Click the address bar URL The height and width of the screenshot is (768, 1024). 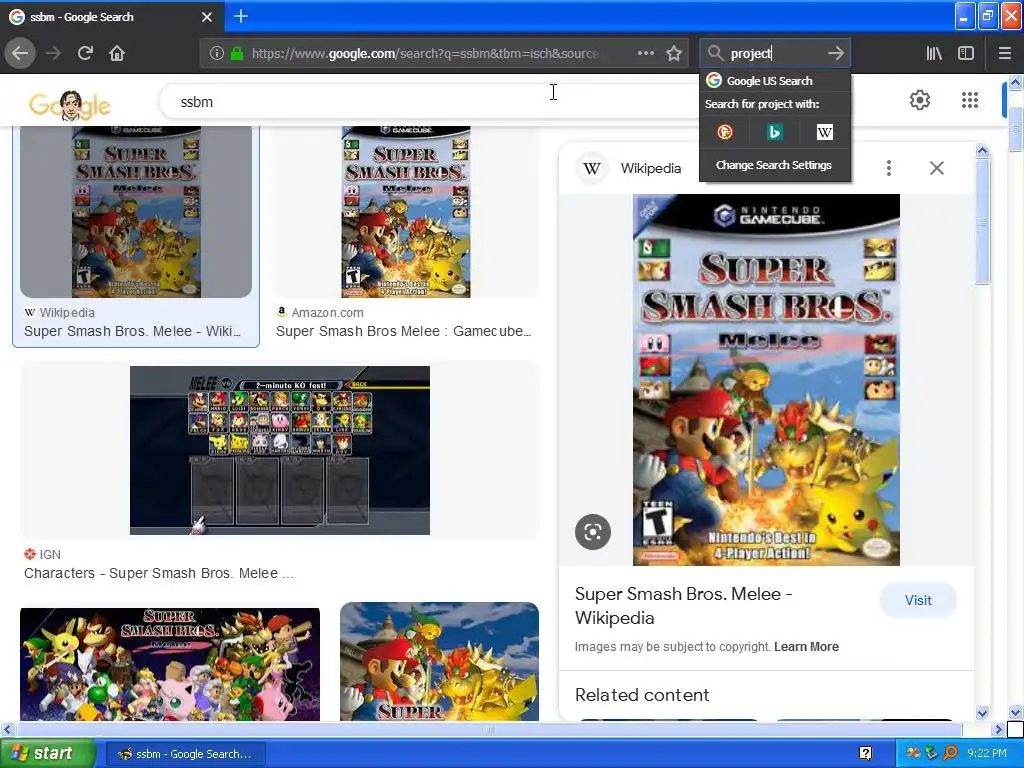pos(425,54)
